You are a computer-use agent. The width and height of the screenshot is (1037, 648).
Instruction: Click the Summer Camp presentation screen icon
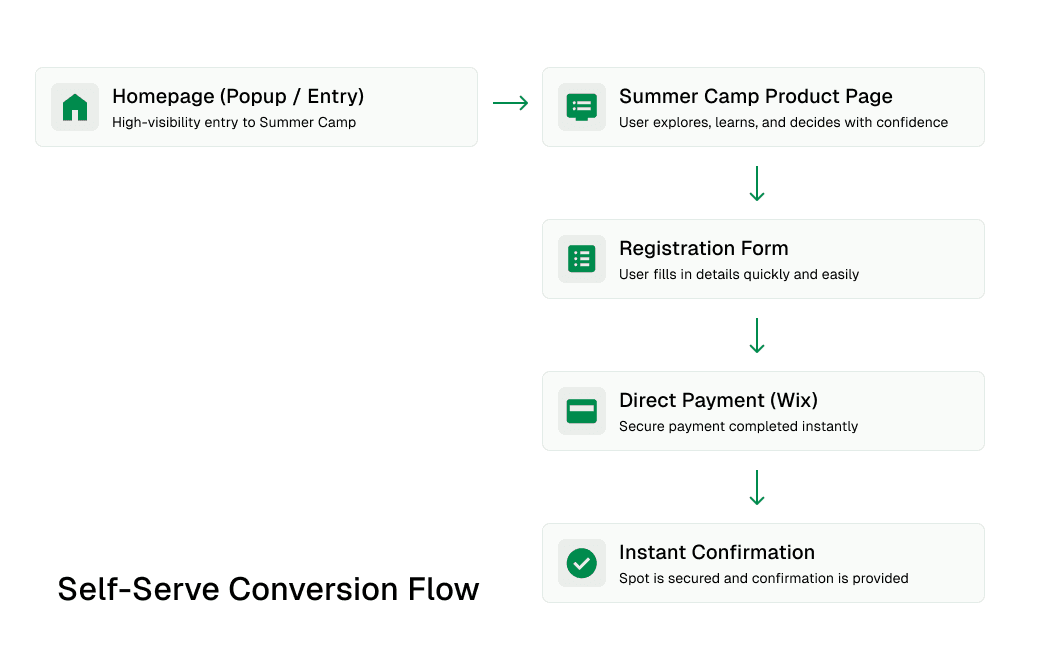tap(581, 107)
